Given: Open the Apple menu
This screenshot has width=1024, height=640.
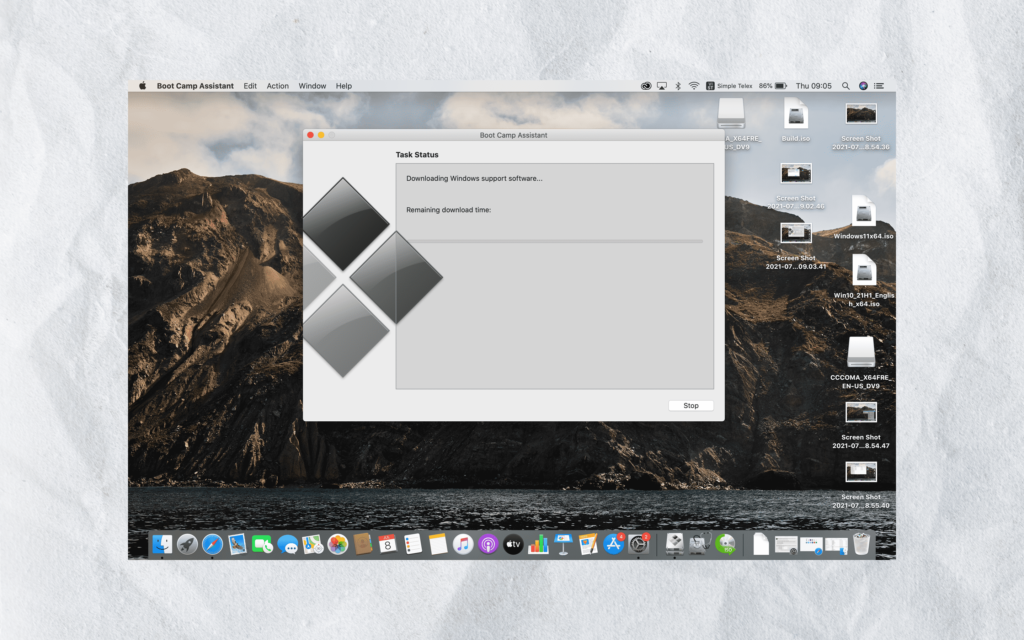Looking at the screenshot, I should [x=142, y=86].
